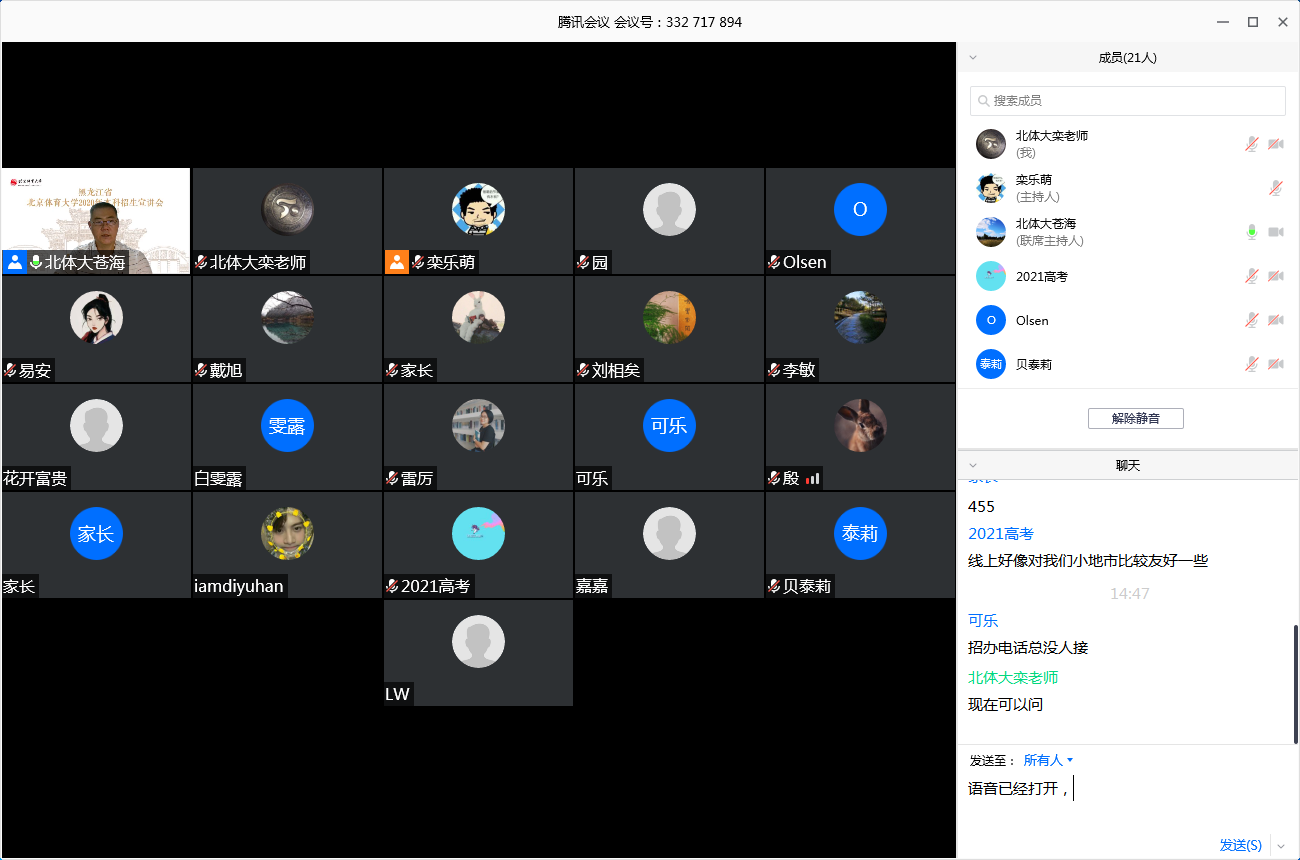Screen dimensions: 1300x860
Task: Click the search magnifier icon in 搜索成员 box
Action: [983, 100]
